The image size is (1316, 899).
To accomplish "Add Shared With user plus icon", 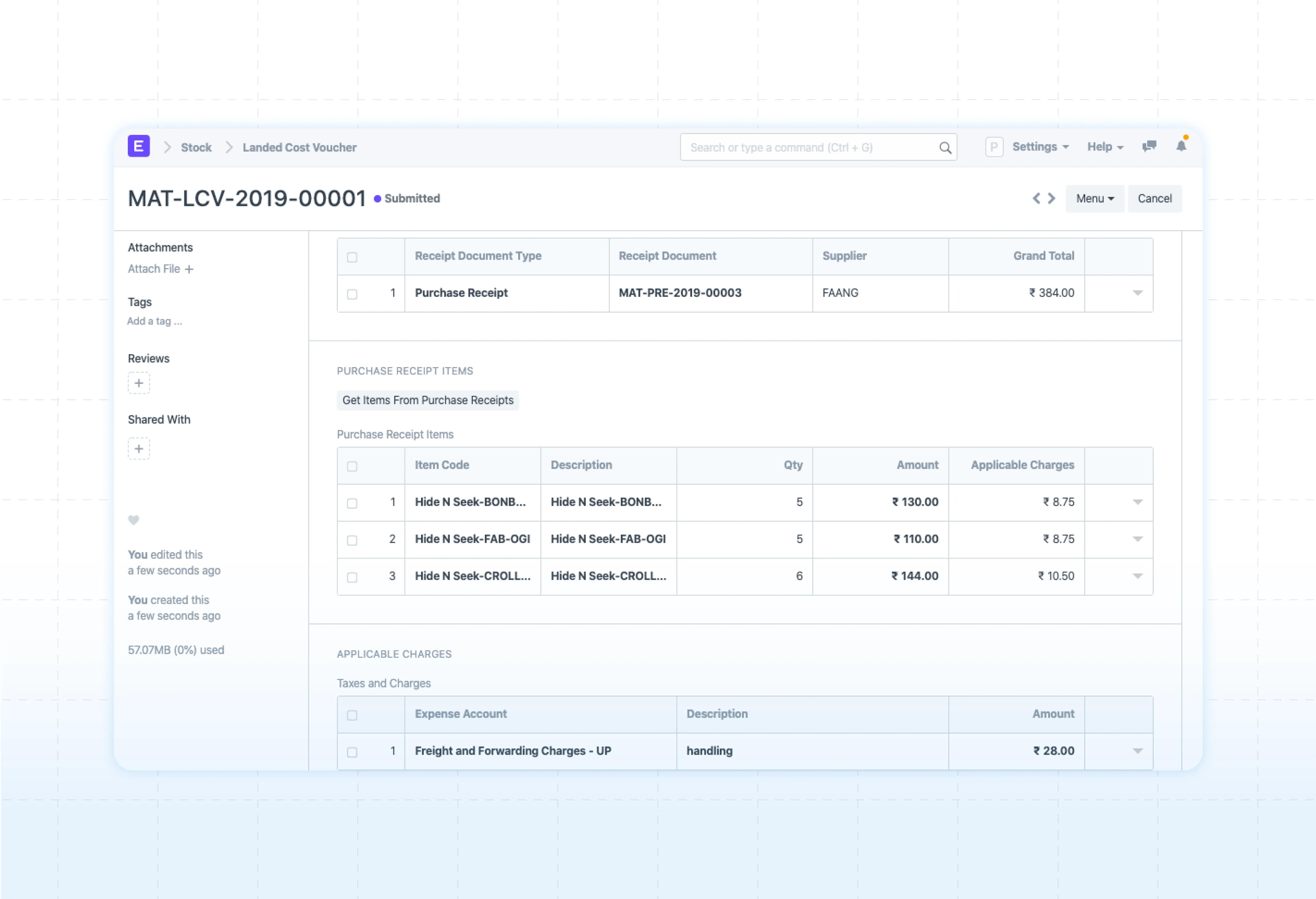I will pyautogui.click(x=139, y=449).
